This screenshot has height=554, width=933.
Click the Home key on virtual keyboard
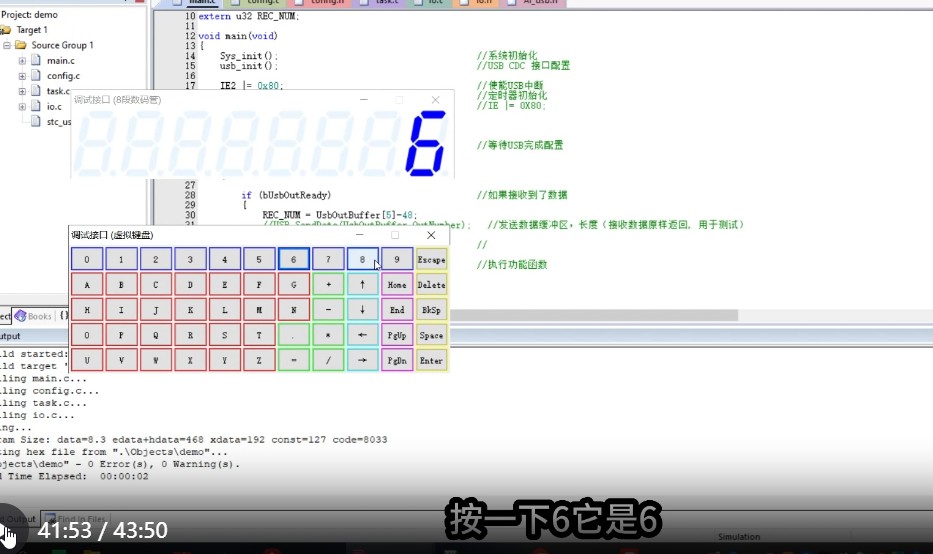tap(397, 284)
